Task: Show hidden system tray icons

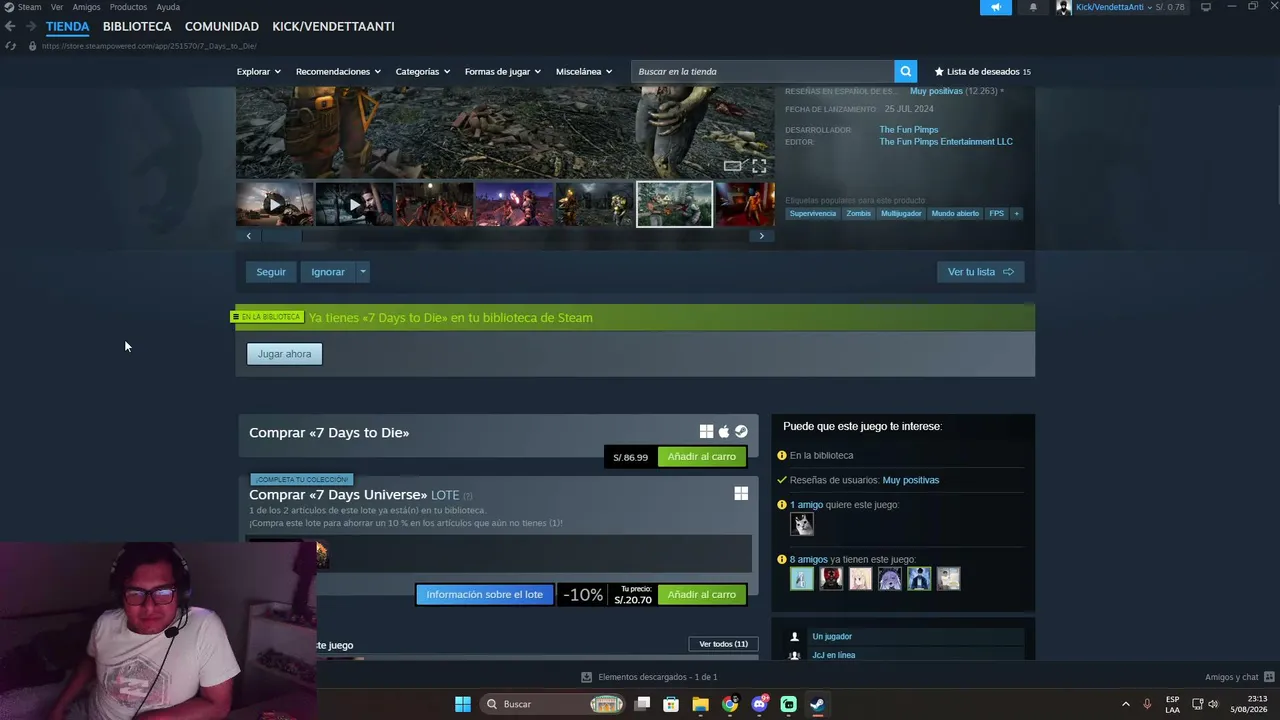Action: pyautogui.click(x=1125, y=704)
